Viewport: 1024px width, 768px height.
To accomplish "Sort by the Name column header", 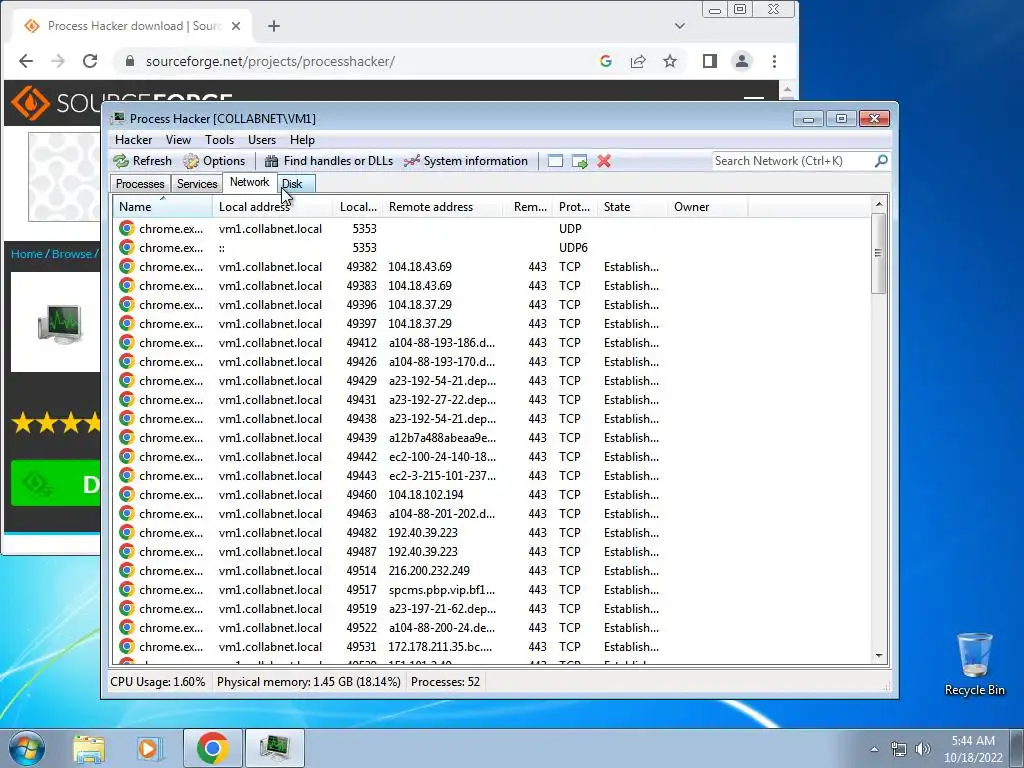I will (163, 206).
